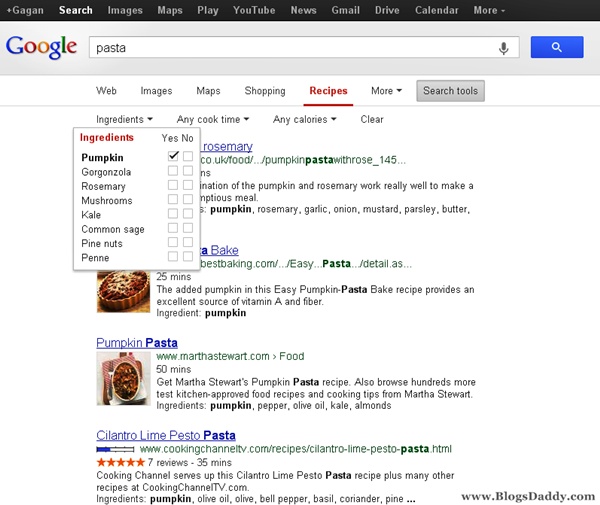Open the Cilantro Lime Pesto Pasta link
This screenshot has height=505, width=600.
click(166, 435)
